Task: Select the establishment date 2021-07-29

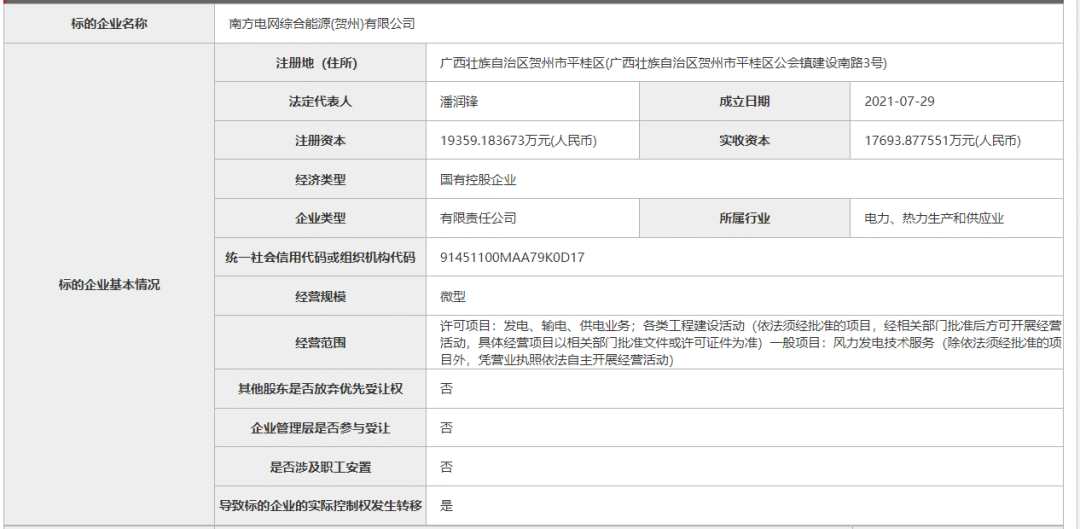Action: (900, 102)
